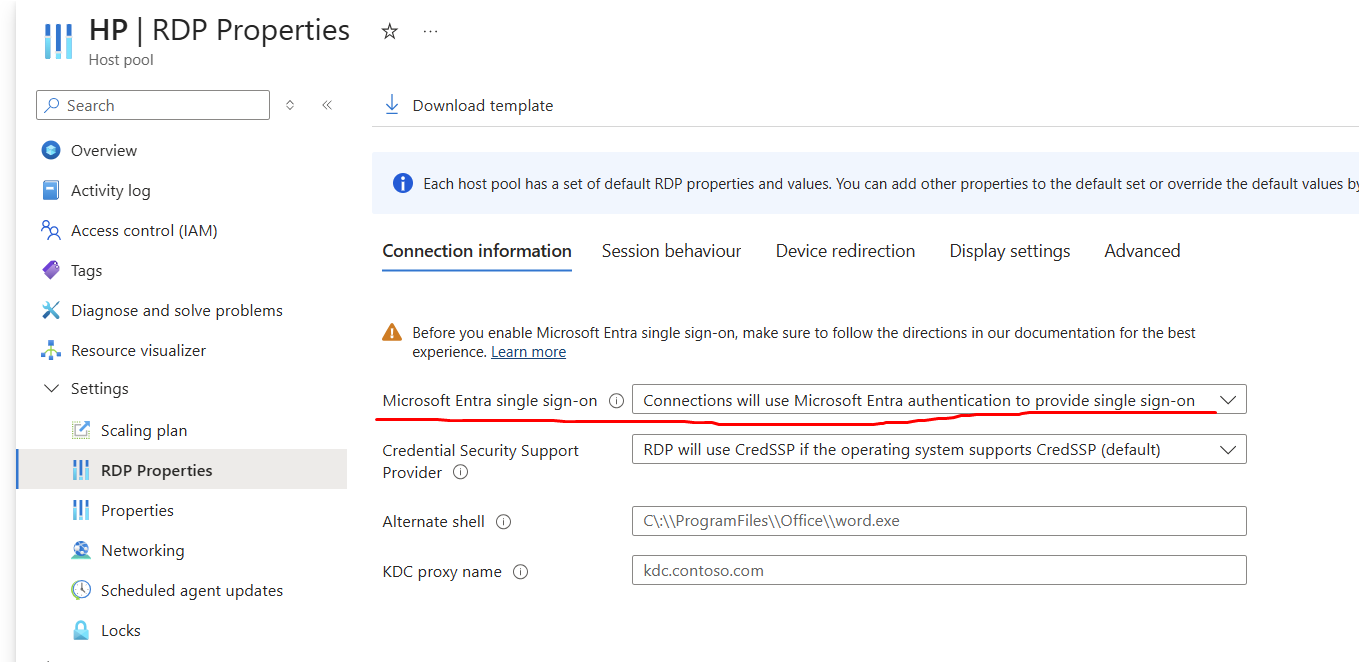Open the Credential Security Support Provider dropdown
This screenshot has height=662, width=1359.
click(x=1229, y=448)
